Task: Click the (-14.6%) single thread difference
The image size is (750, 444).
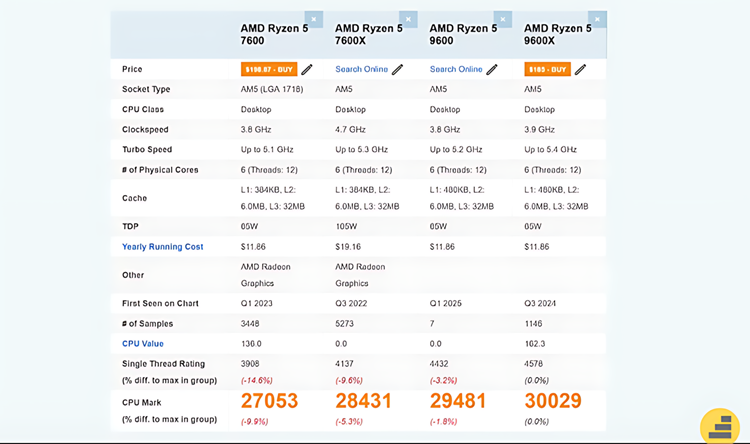Action: (256, 380)
